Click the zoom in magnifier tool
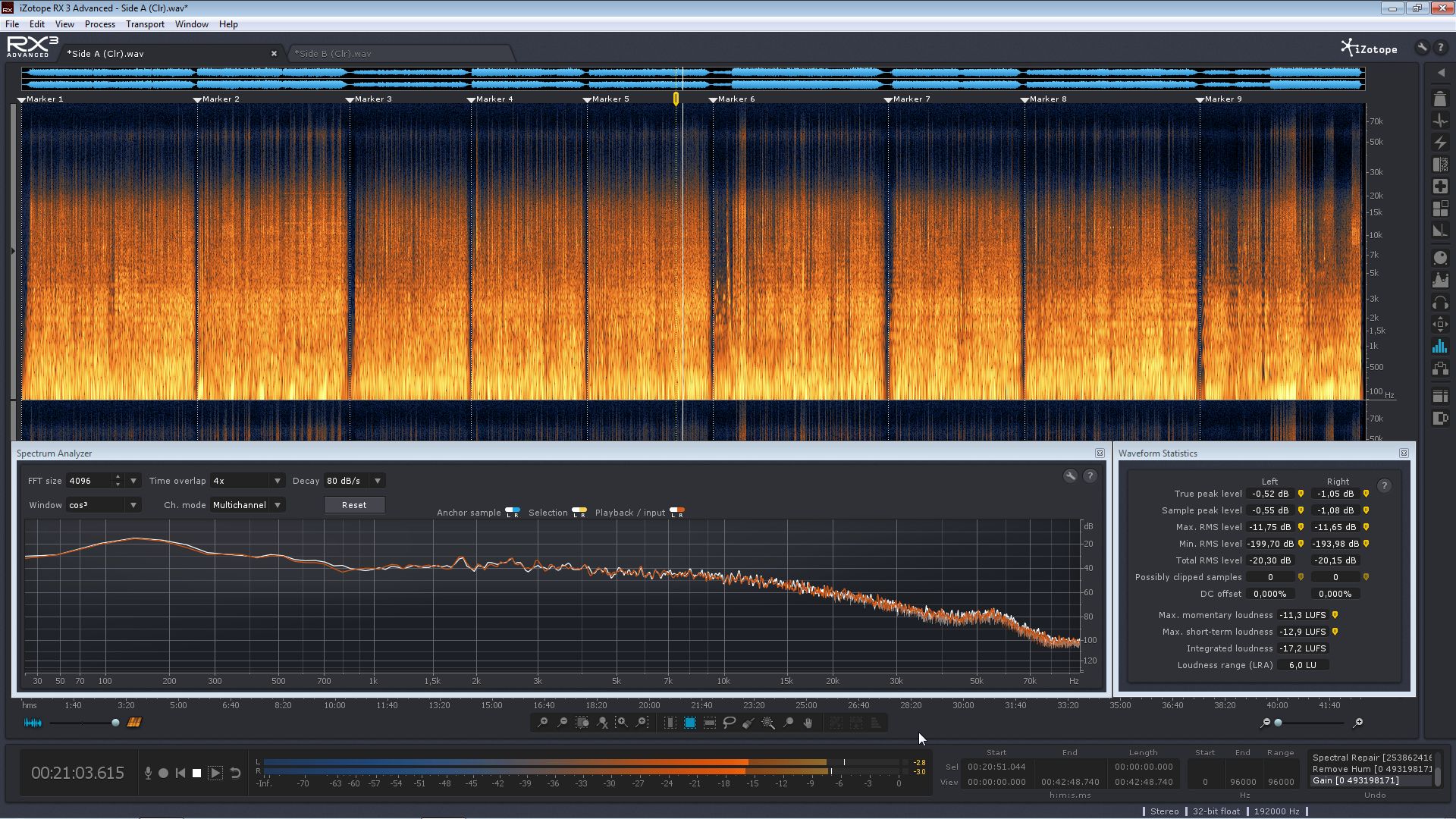1456x819 pixels. tap(542, 723)
